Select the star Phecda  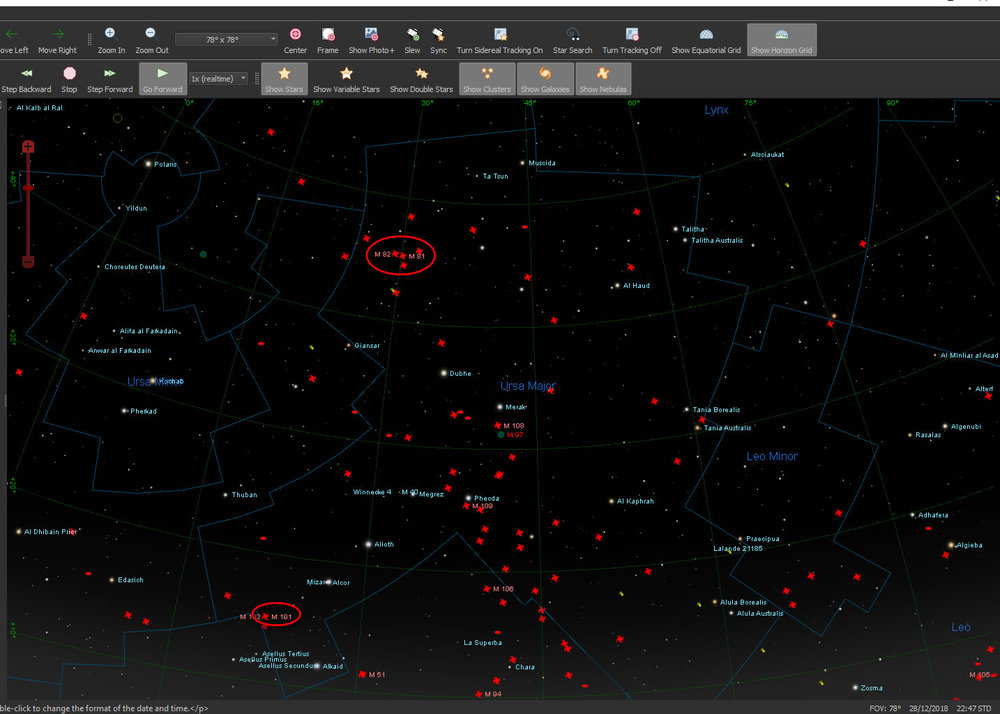coord(468,498)
